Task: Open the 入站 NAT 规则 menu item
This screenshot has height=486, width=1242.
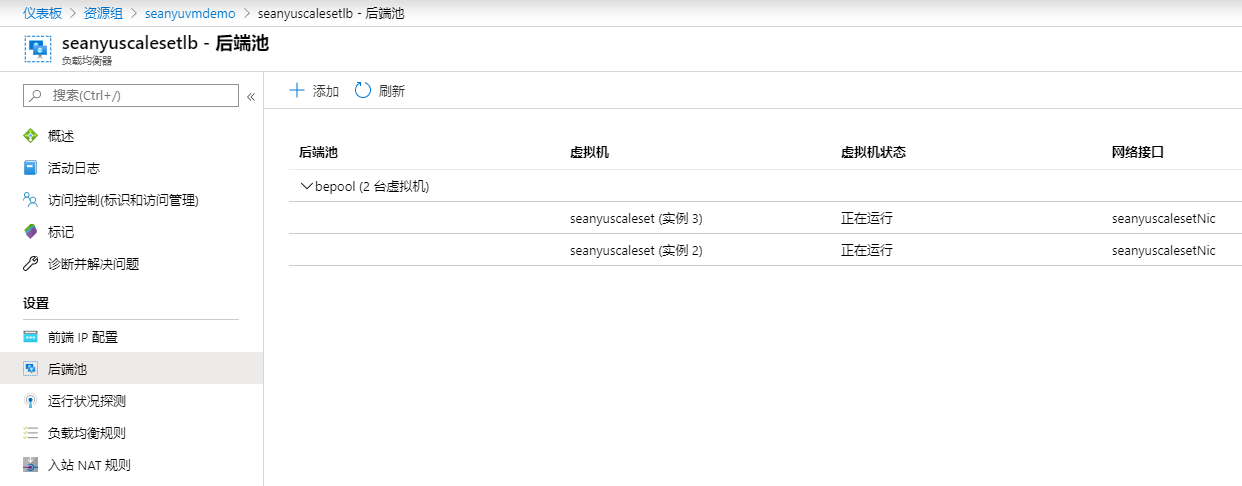Action: tap(88, 465)
